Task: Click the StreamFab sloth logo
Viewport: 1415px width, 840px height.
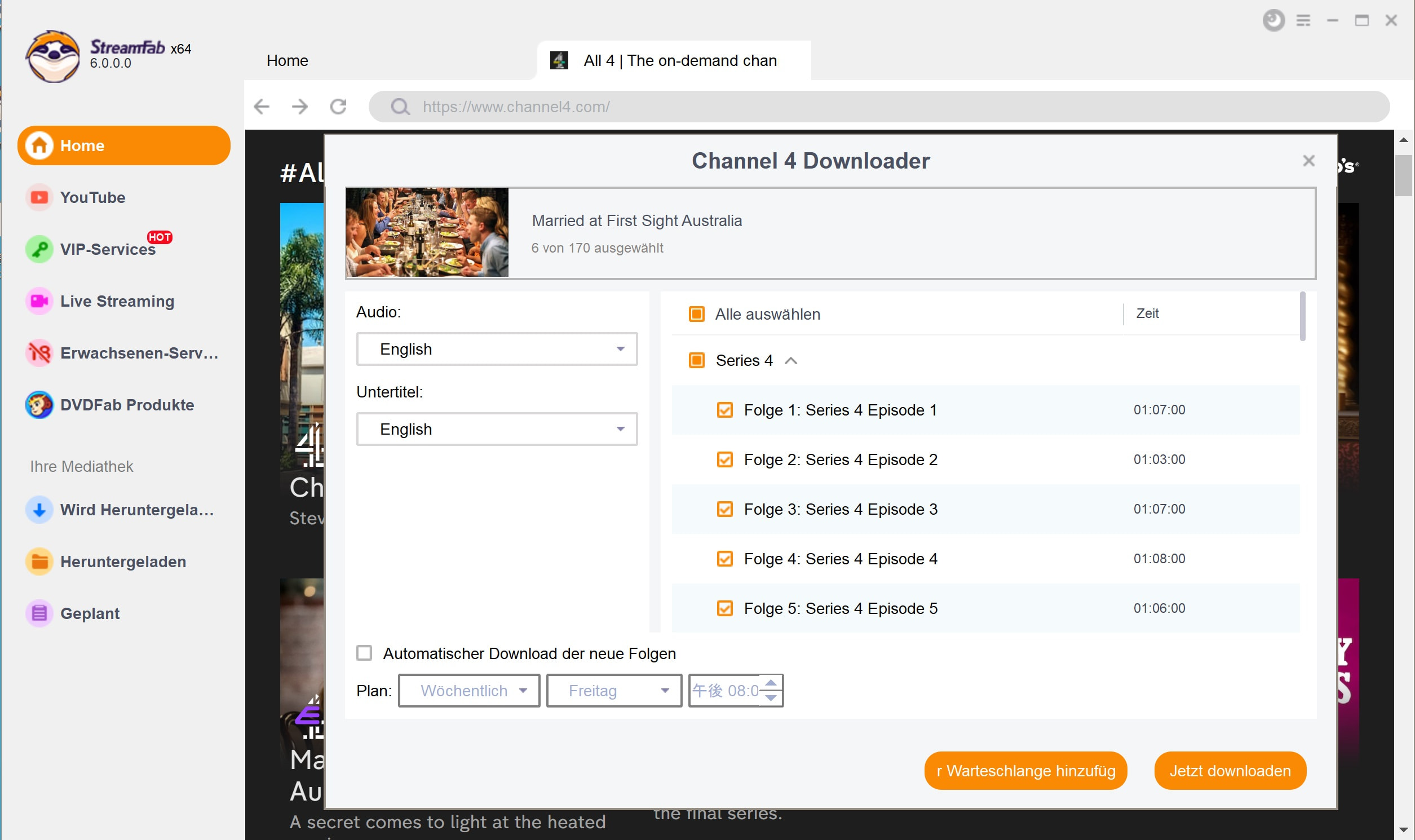Action: [52, 56]
